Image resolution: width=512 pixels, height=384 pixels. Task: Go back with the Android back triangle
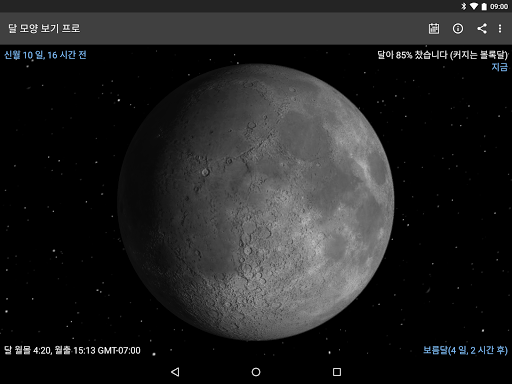(175, 372)
